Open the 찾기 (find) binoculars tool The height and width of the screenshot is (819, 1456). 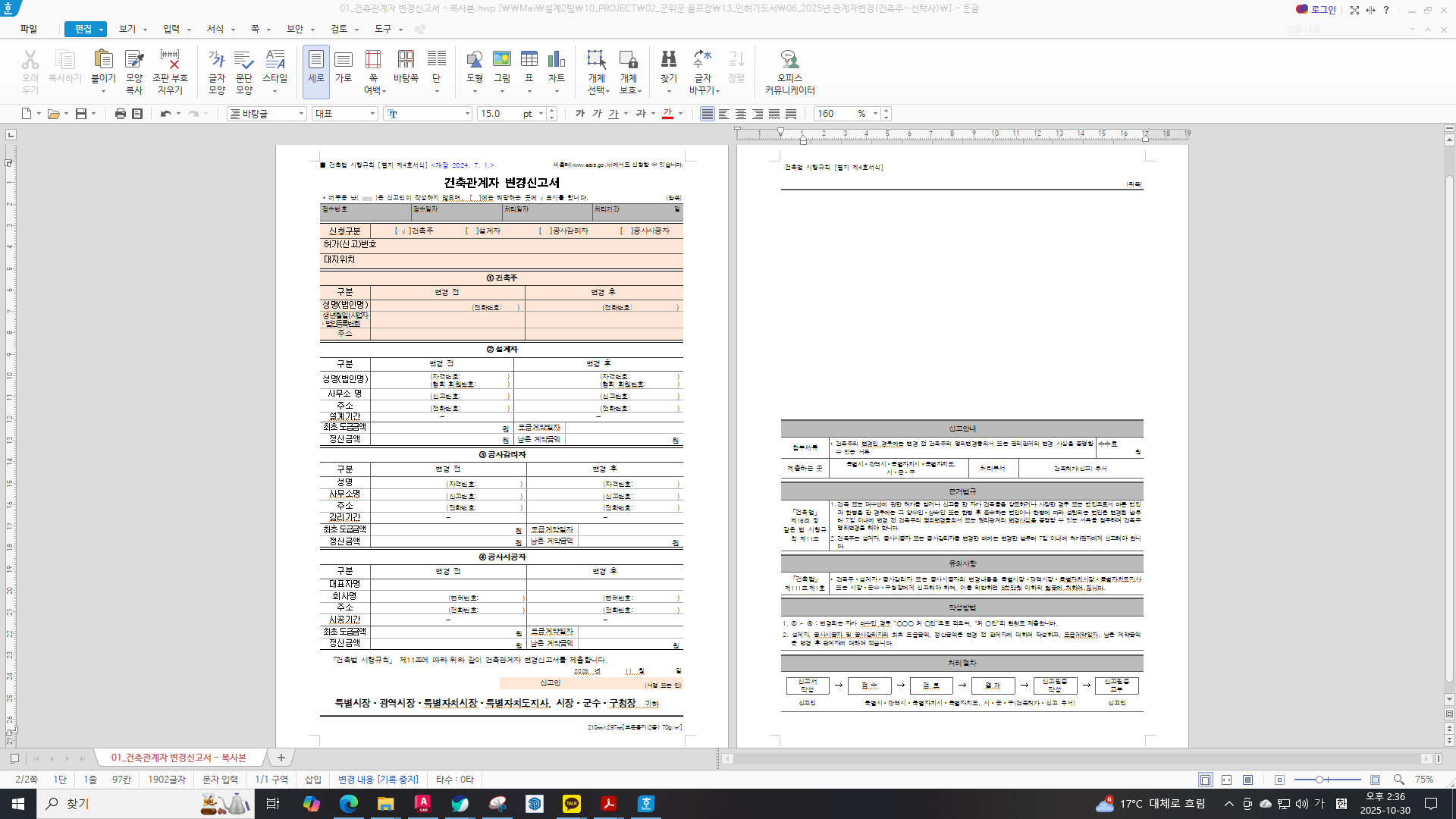coord(668,61)
